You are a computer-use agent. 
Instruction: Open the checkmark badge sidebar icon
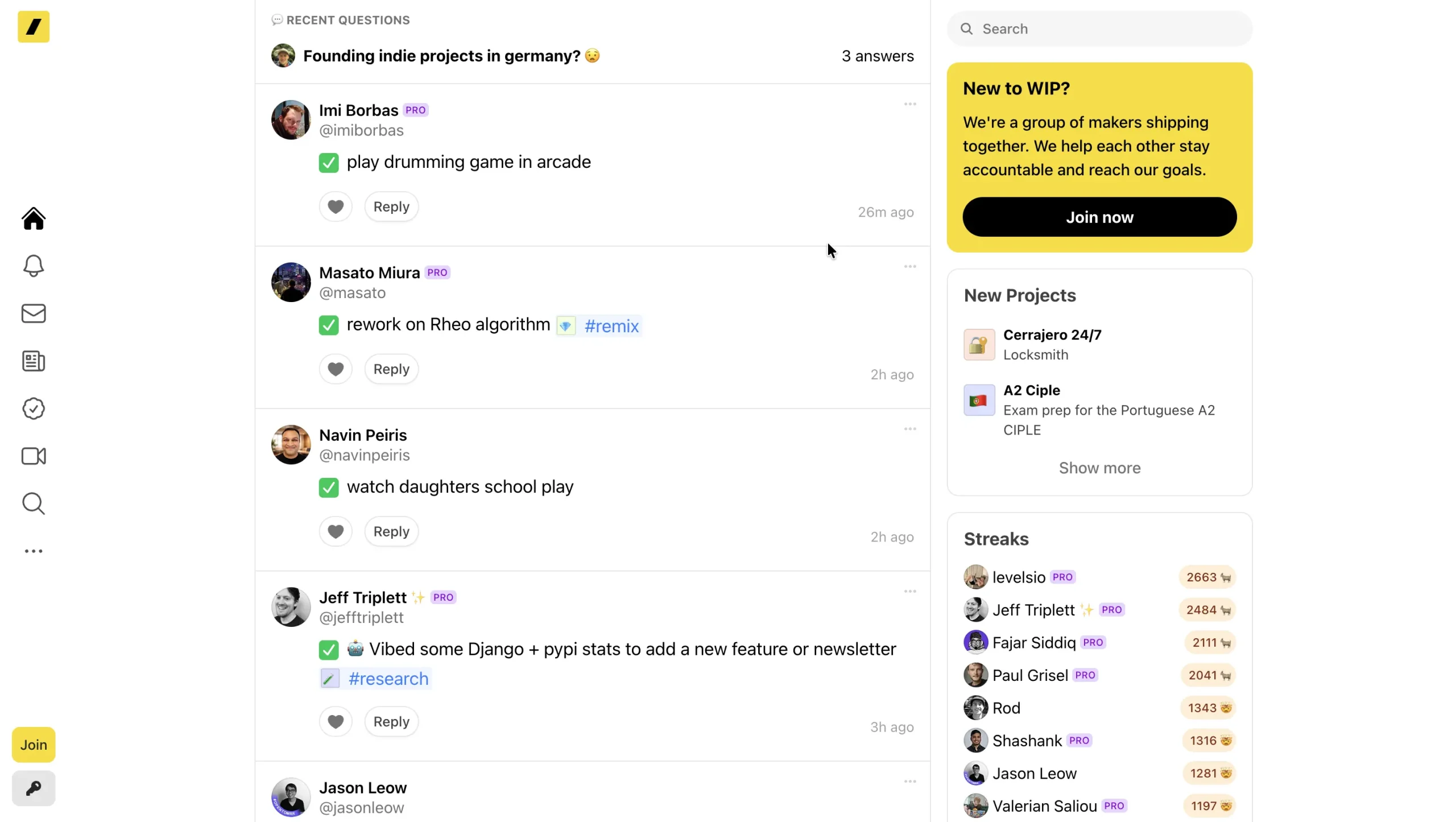(34, 408)
